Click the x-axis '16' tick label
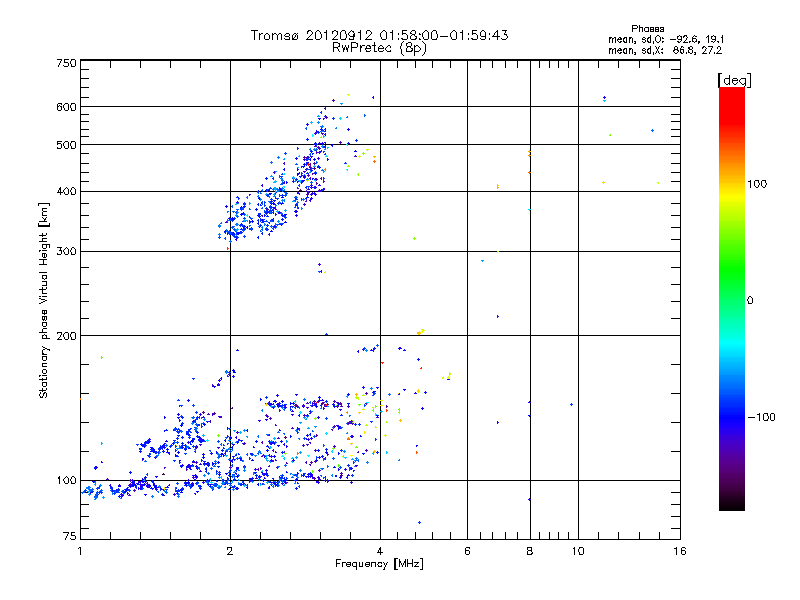The width and height of the screenshot is (800, 600). [680, 551]
